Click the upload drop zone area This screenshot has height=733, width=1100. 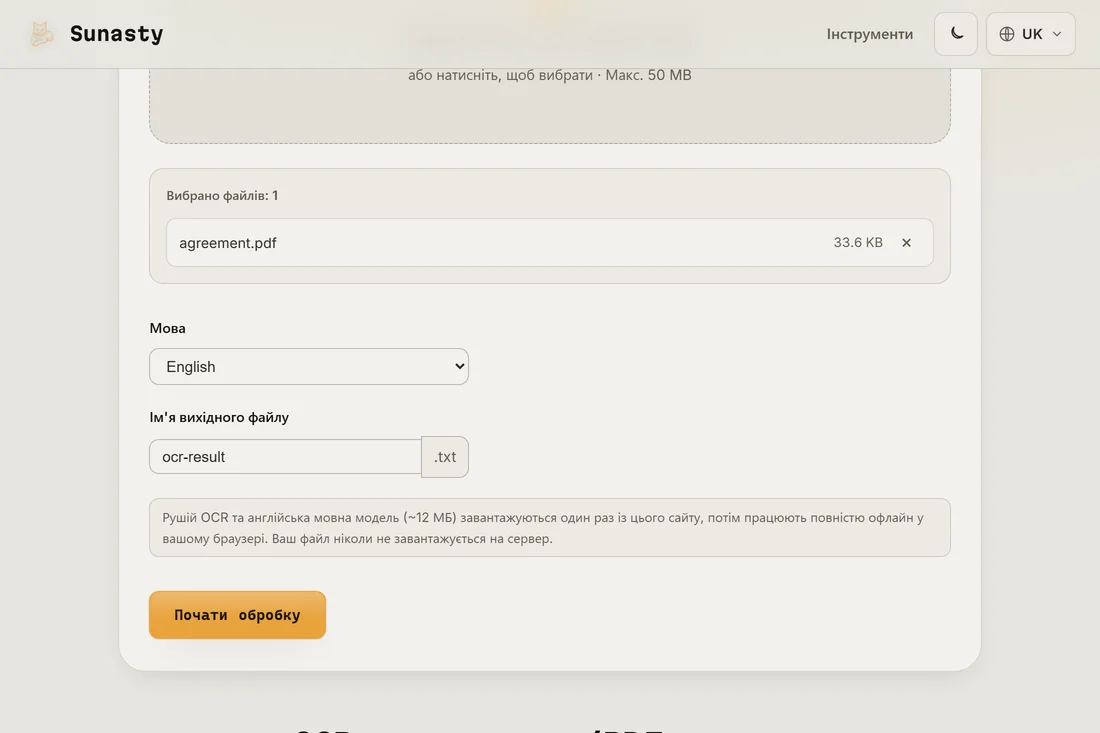pyautogui.click(x=549, y=105)
